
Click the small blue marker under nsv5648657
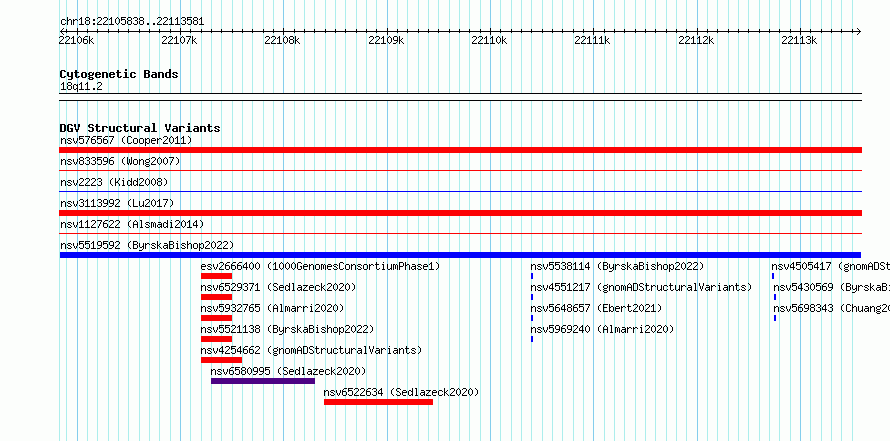point(532,318)
